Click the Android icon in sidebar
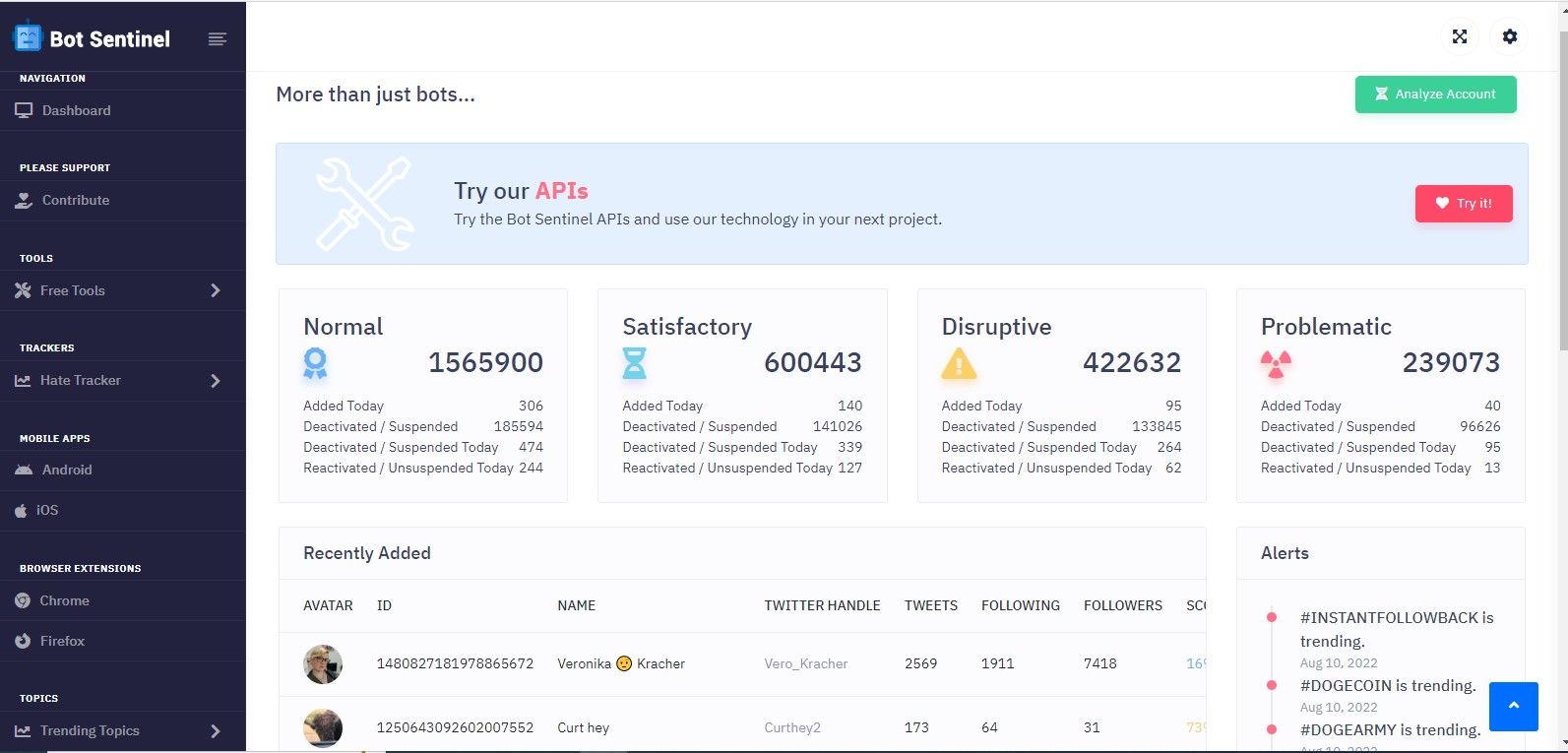Viewport: 1568px width, 753px height. [24, 470]
